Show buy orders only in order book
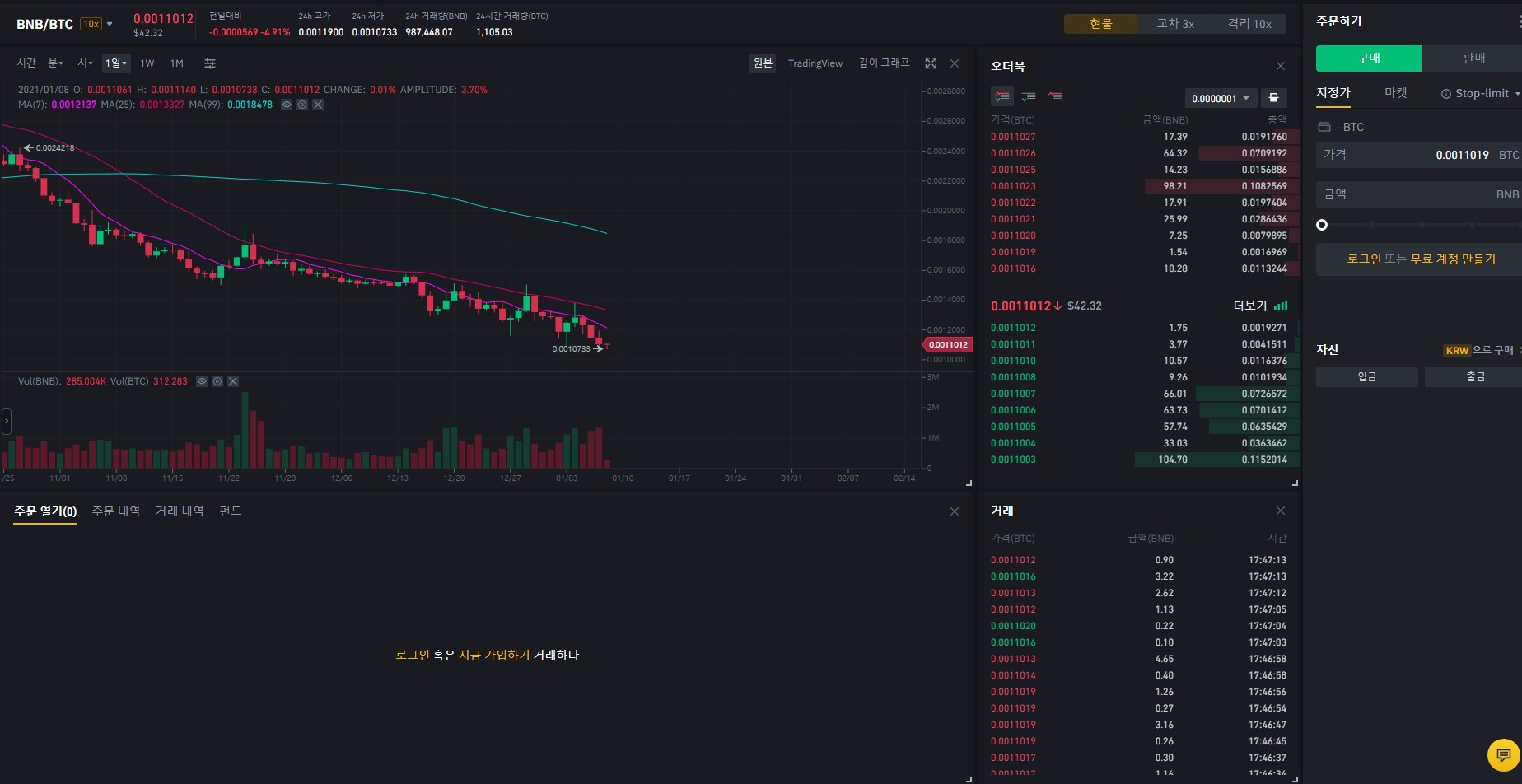Viewport: 1522px width, 784px height. point(1029,97)
